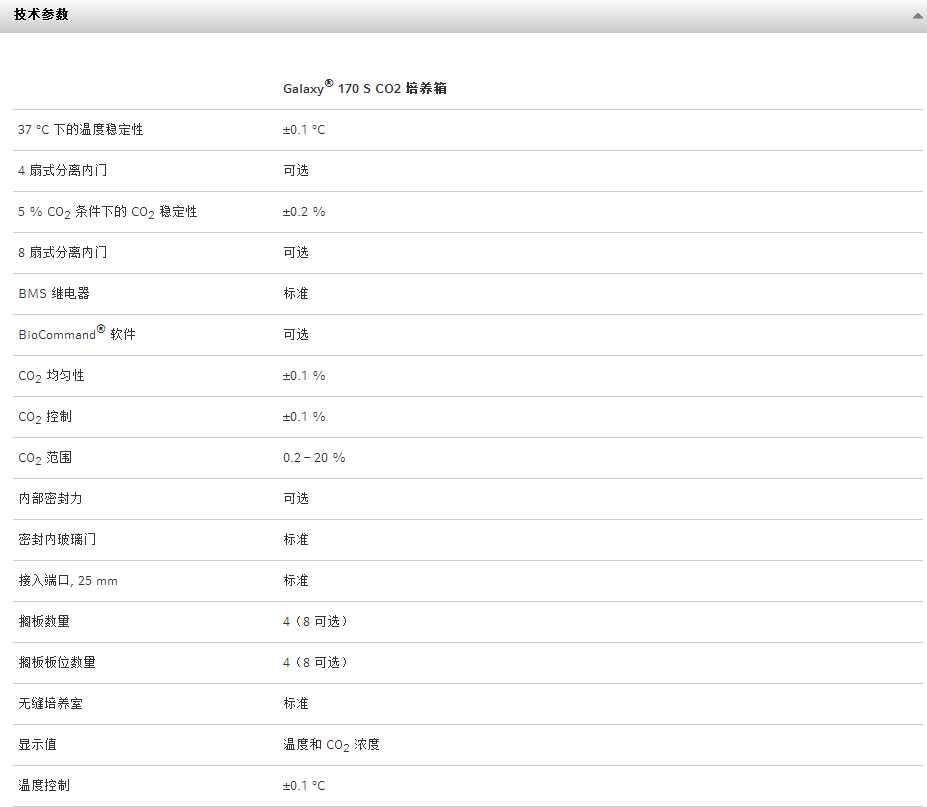Click the CO2 控制 row label
This screenshot has height=807, width=927.
point(45,417)
